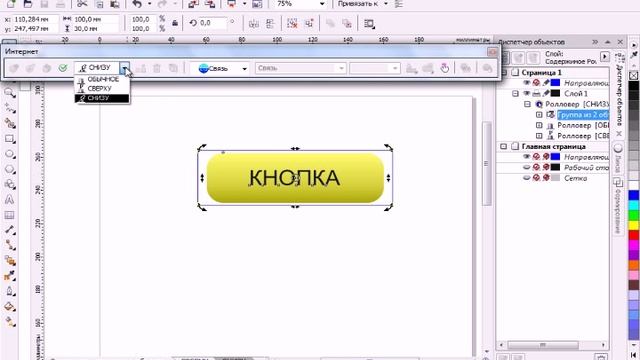Image resolution: width=640 pixels, height=360 pixels.
Task: Open the Привязать к dropdown
Action: pos(386,4)
